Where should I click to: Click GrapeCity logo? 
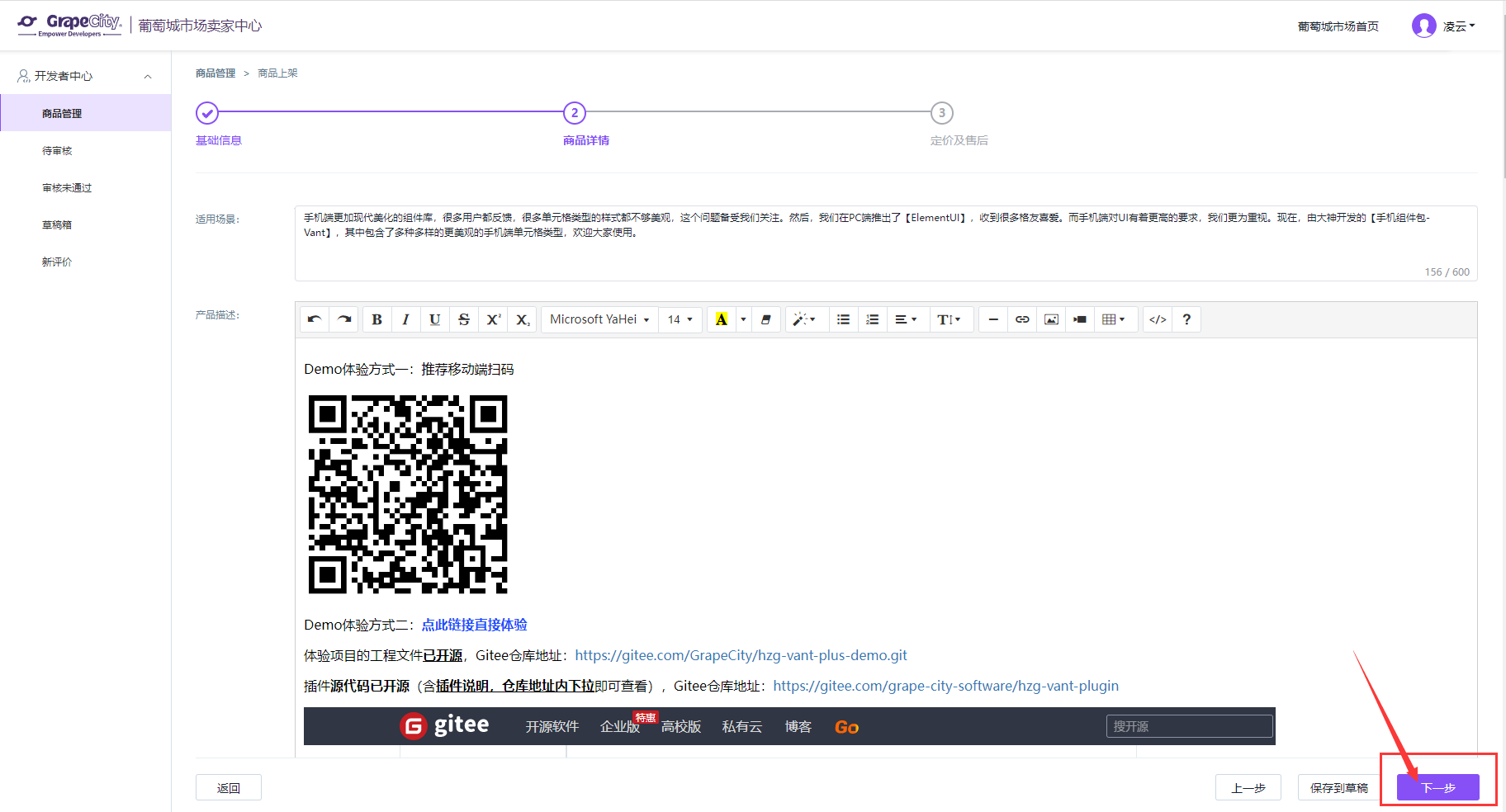point(70,25)
